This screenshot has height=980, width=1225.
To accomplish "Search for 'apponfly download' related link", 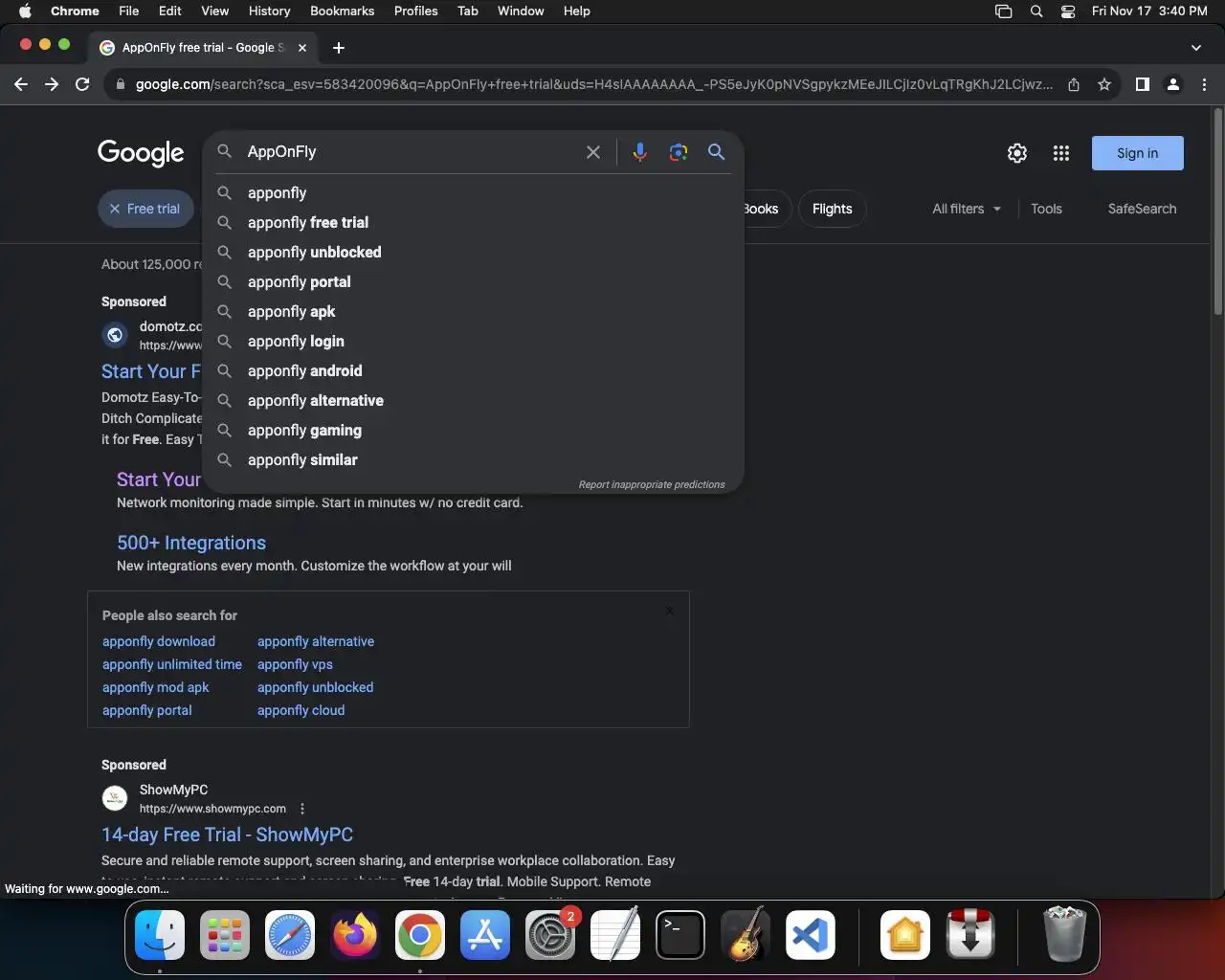I will (159, 641).
